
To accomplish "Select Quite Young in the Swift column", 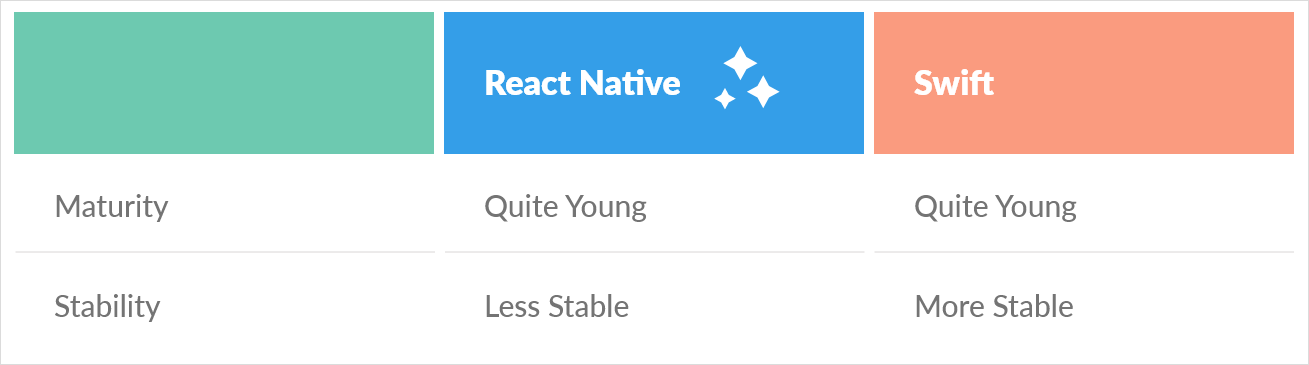I will [995, 207].
